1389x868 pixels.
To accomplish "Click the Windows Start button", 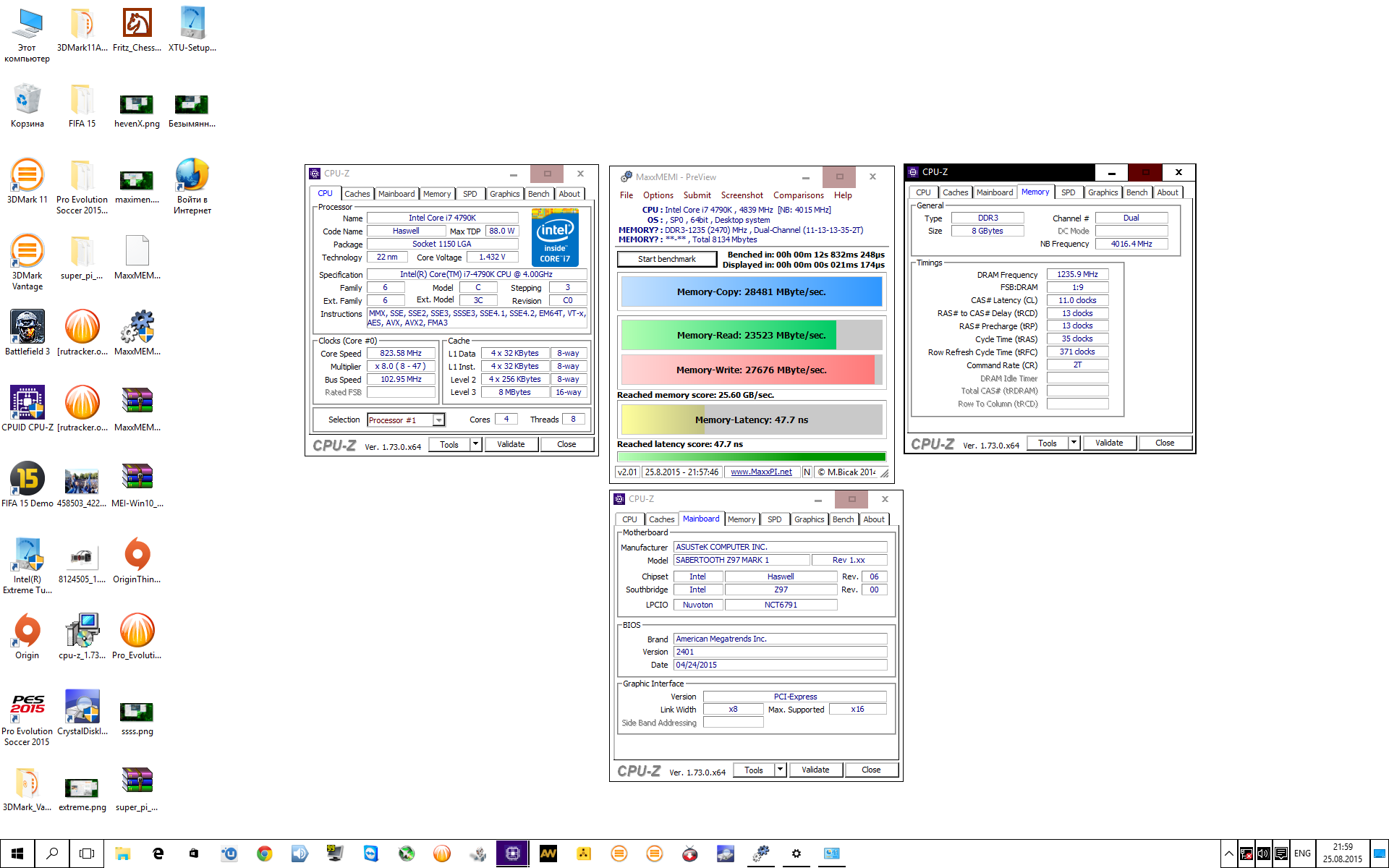I will (17, 854).
